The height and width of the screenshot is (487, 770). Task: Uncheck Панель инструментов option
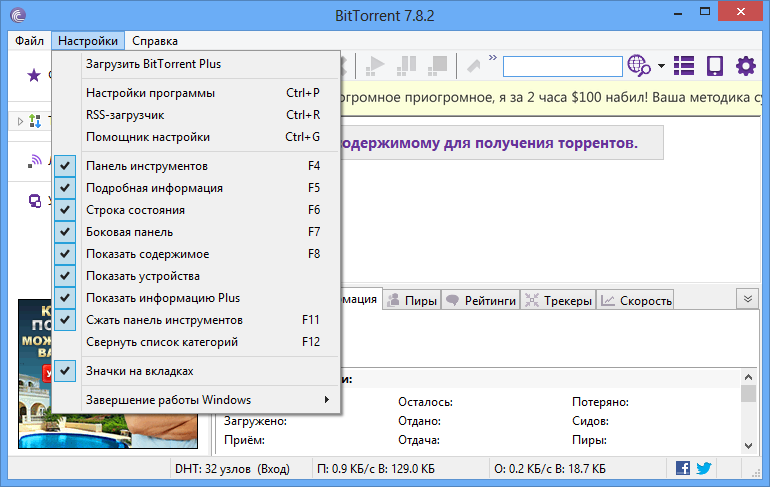click(x=147, y=166)
